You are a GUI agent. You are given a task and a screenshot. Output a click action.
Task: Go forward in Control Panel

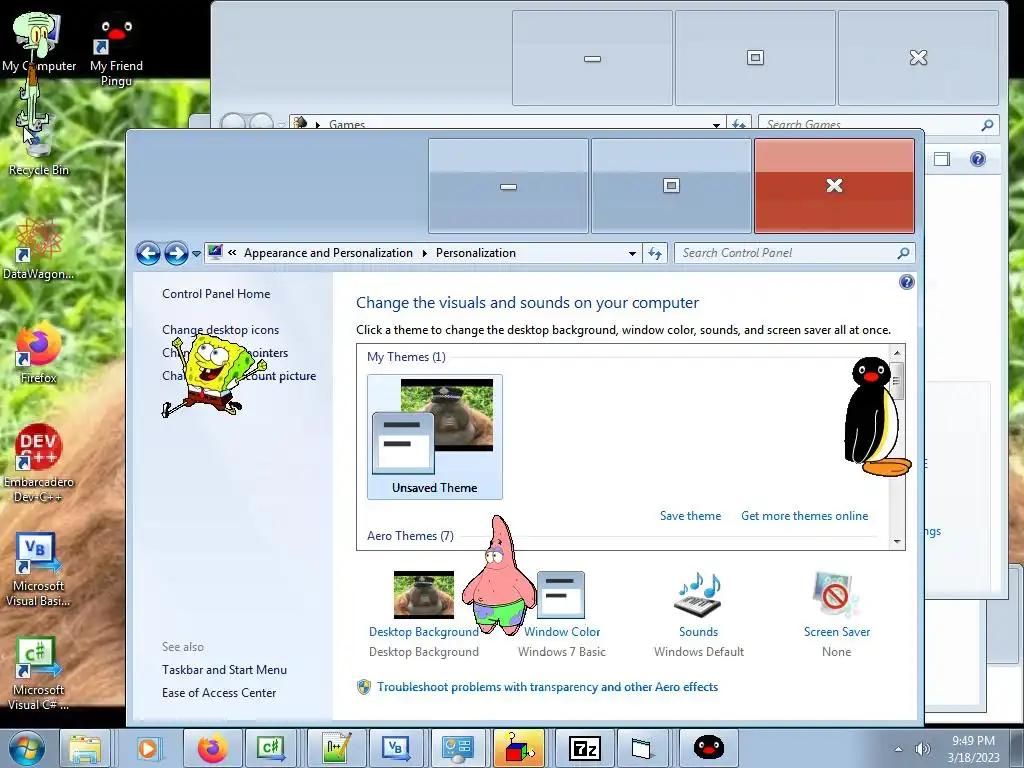pyautogui.click(x=176, y=253)
